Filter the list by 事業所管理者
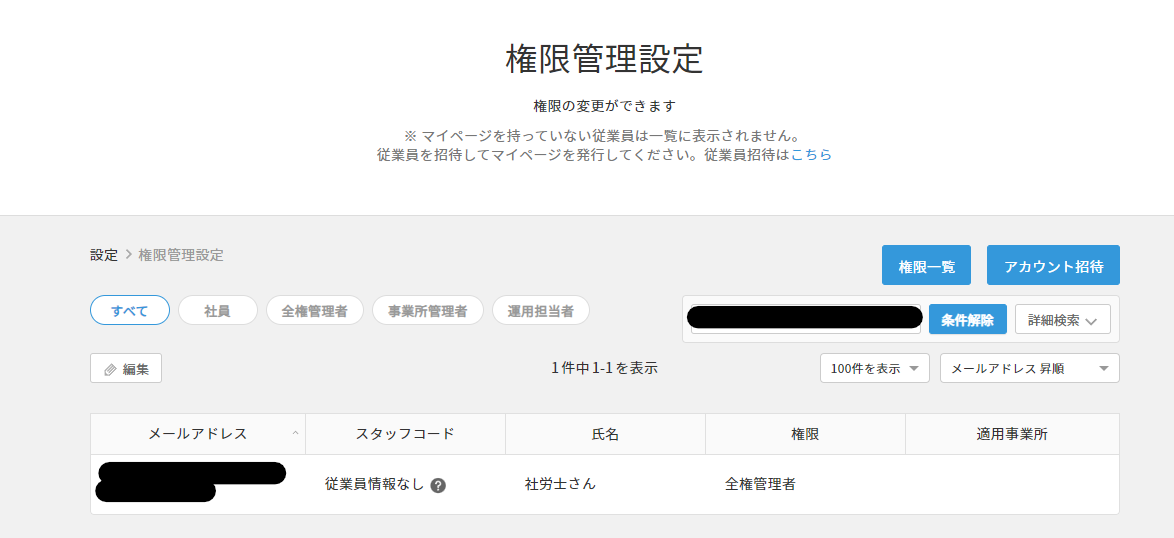This screenshot has height=538, width=1174. coord(428,311)
